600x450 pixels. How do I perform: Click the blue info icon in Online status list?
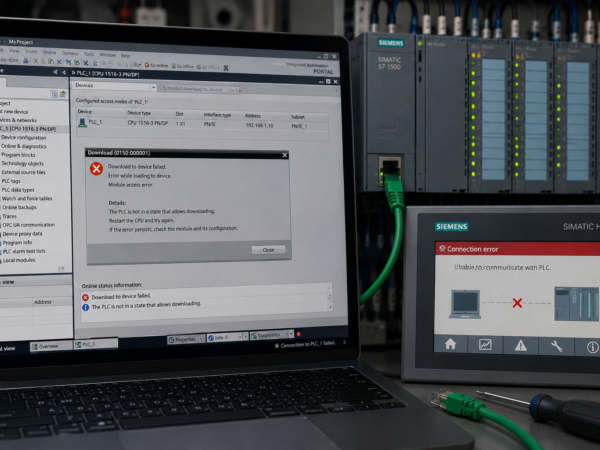pyautogui.click(x=85, y=307)
